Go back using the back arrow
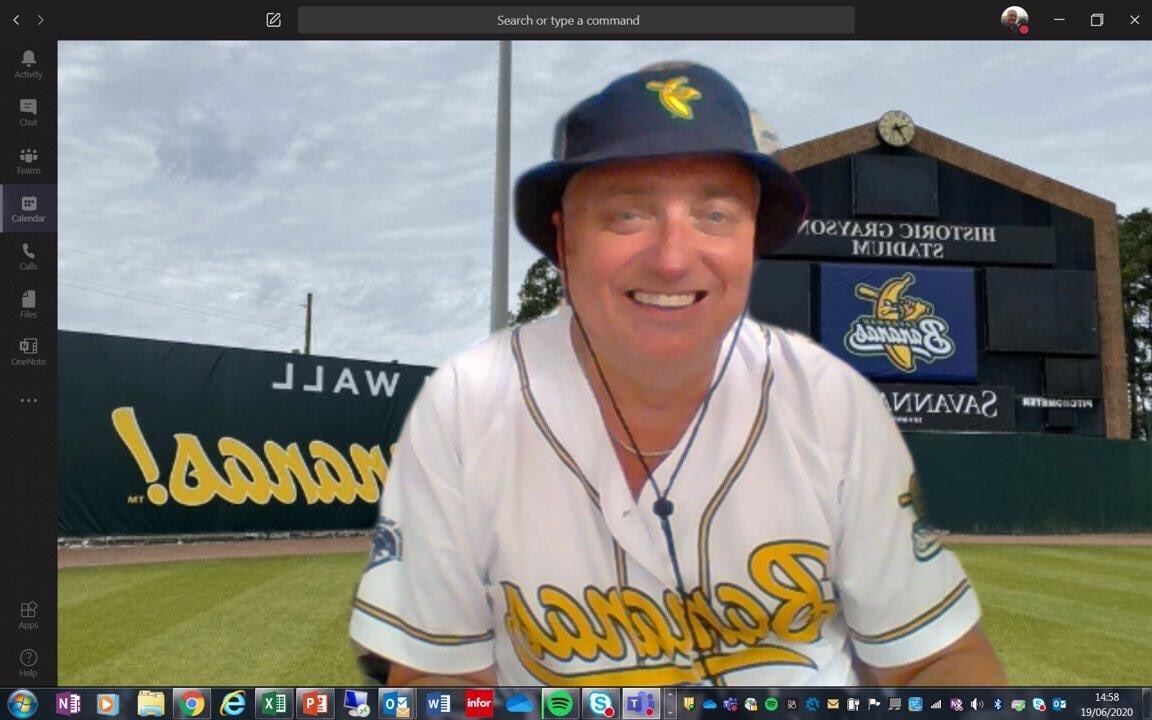 click(16, 20)
